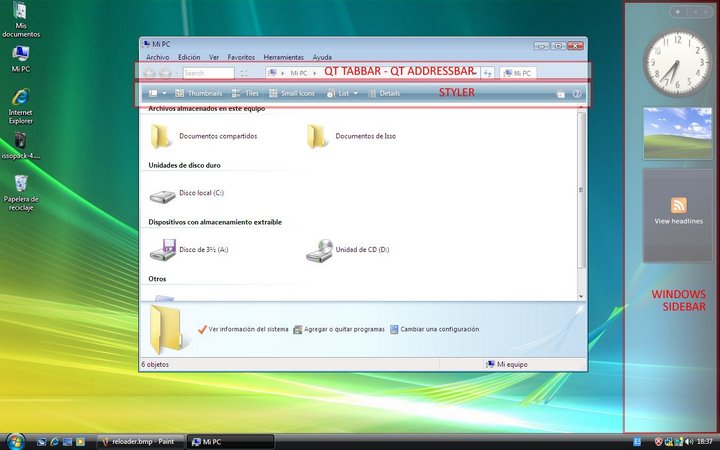Click the clock gadget in sidebar

coord(678,62)
